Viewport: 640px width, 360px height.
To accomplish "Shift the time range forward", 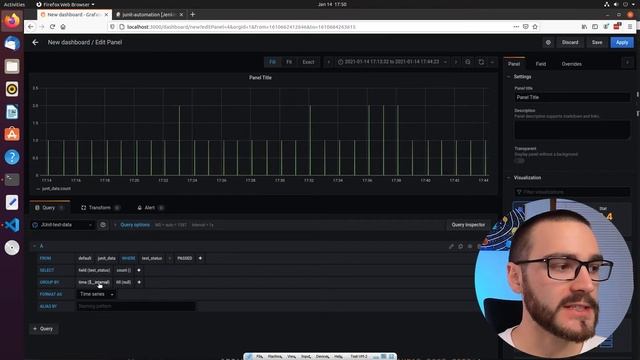I will tap(456, 62).
